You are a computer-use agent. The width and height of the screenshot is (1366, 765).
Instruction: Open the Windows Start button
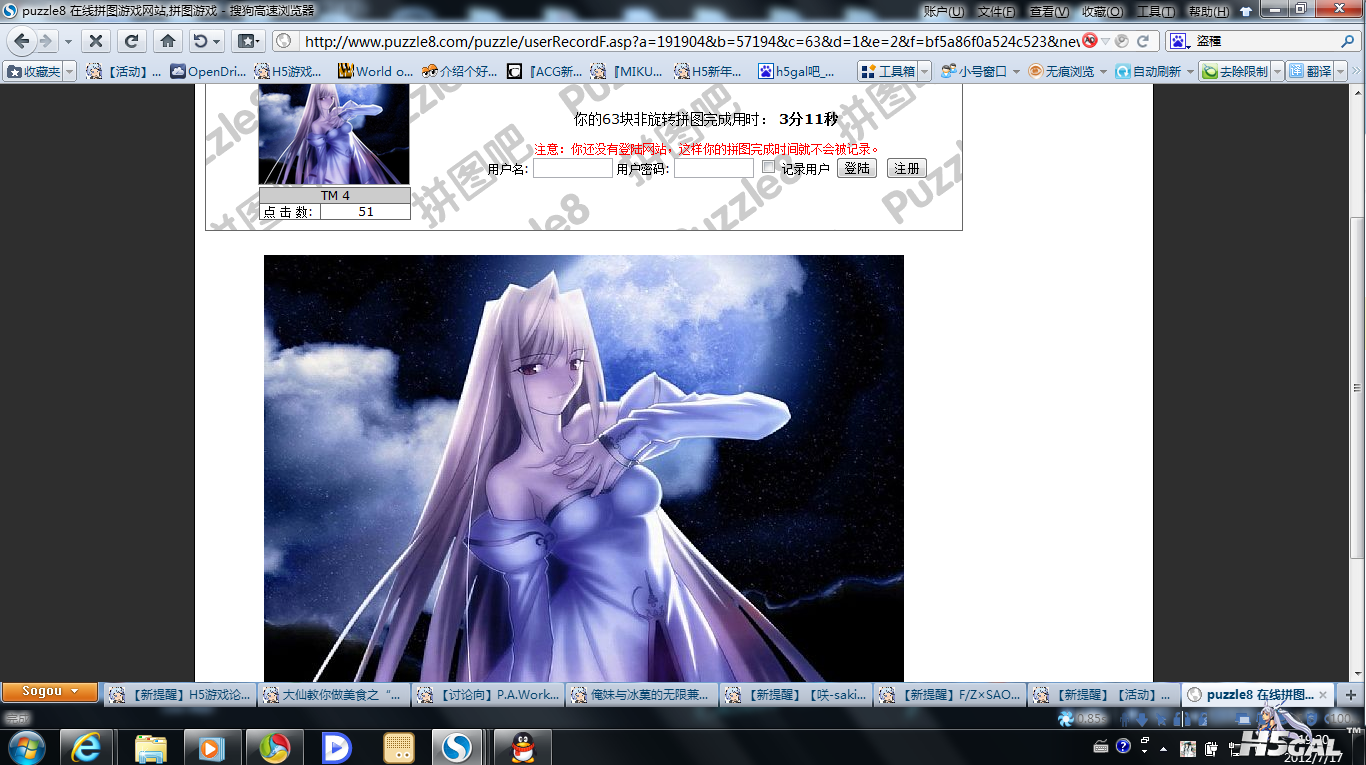coord(25,747)
